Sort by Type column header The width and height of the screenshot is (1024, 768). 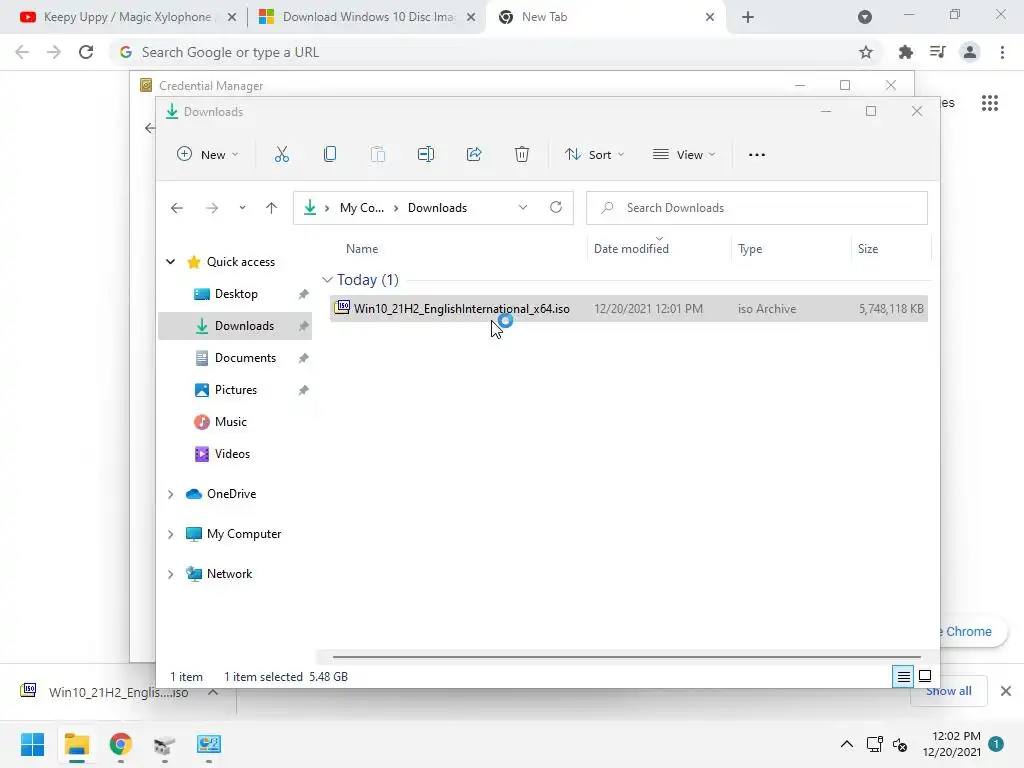pyautogui.click(x=750, y=249)
